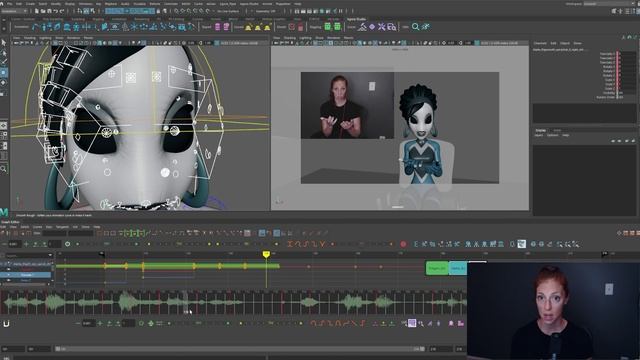This screenshot has height=360, width=640.
Task: Switch to Anim tab in Layer Editor
Action: 557,131
